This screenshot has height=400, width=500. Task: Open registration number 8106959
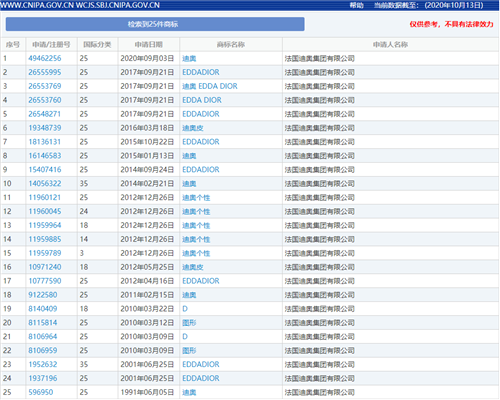(43, 351)
